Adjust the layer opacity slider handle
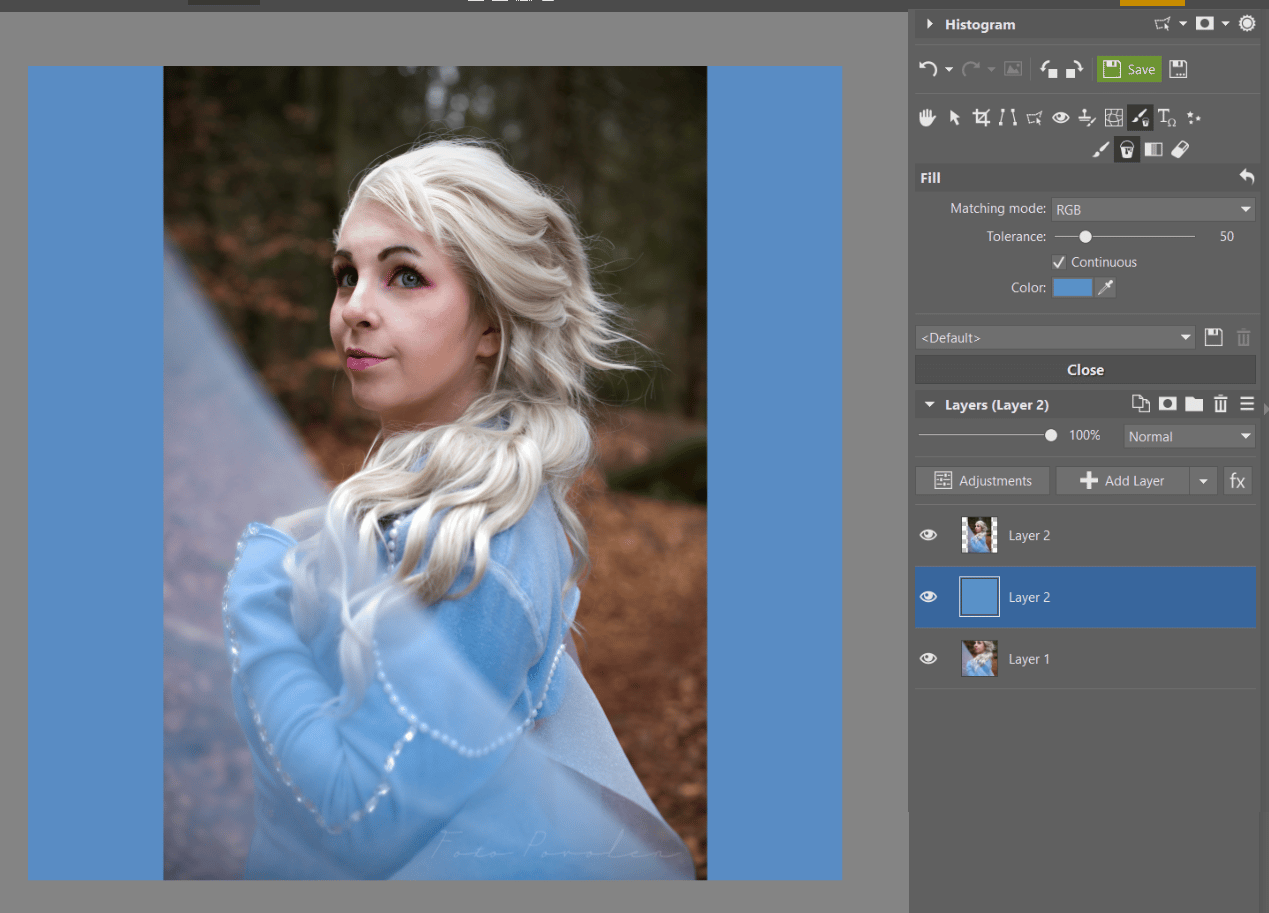The width and height of the screenshot is (1269, 913). [x=1050, y=435]
